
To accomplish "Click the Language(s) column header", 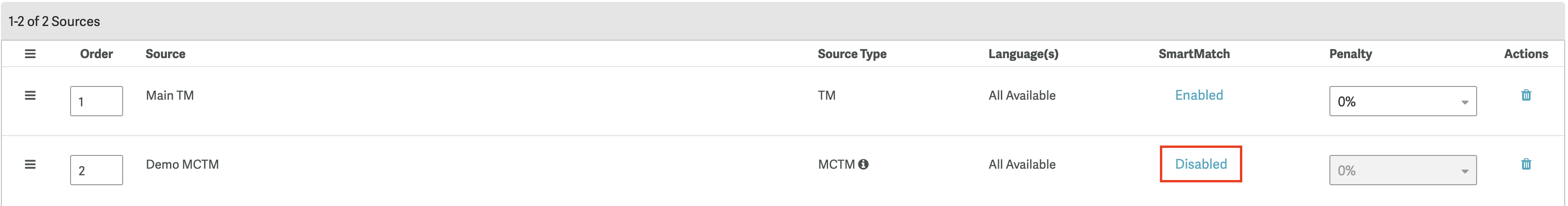I will click(1023, 54).
